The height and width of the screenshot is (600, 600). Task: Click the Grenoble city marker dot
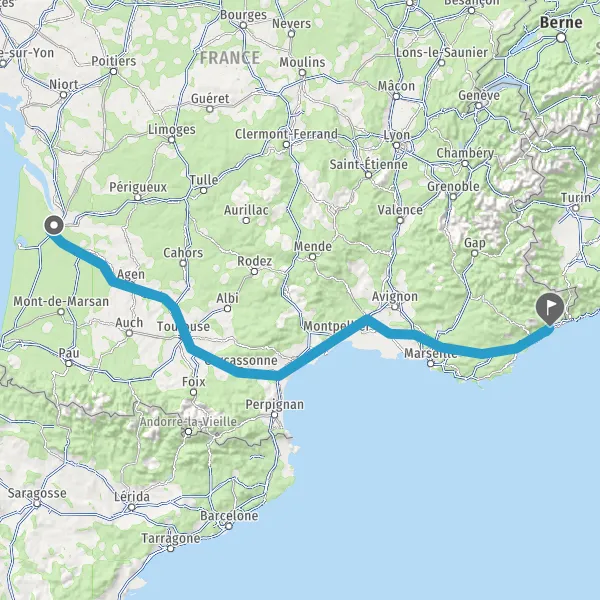coord(453,197)
